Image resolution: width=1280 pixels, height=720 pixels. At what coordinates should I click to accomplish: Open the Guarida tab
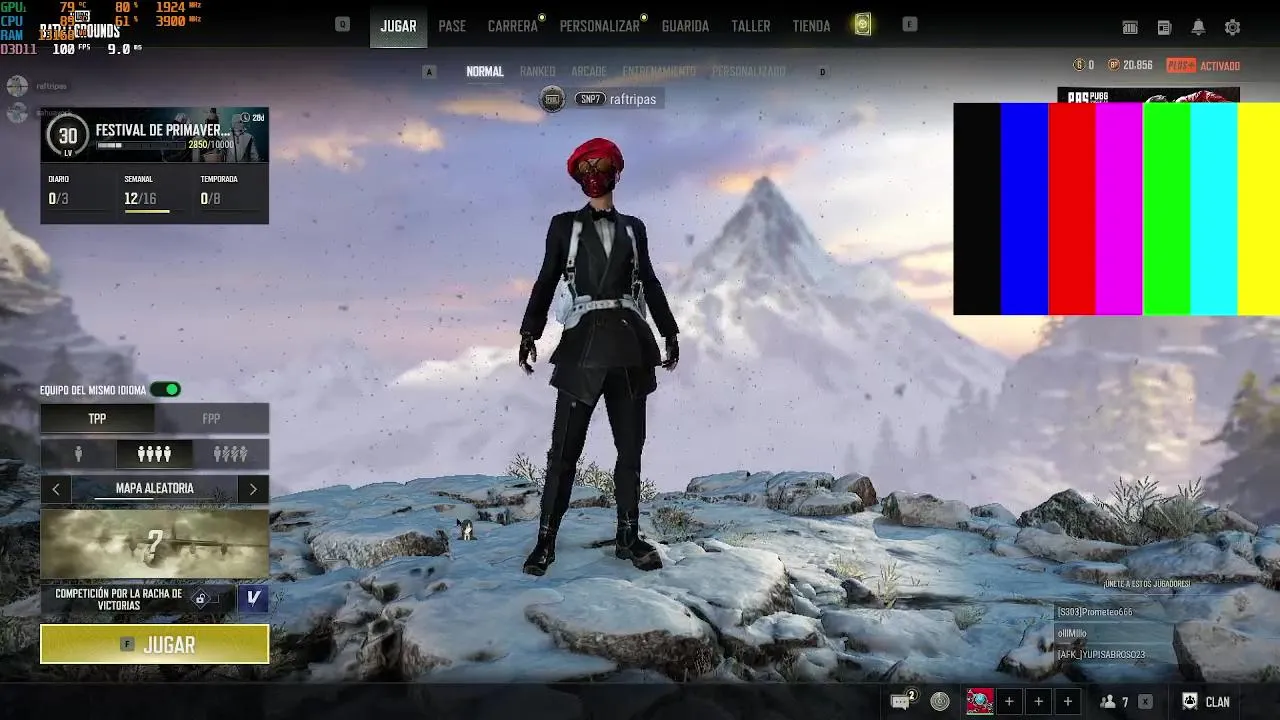click(685, 26)
